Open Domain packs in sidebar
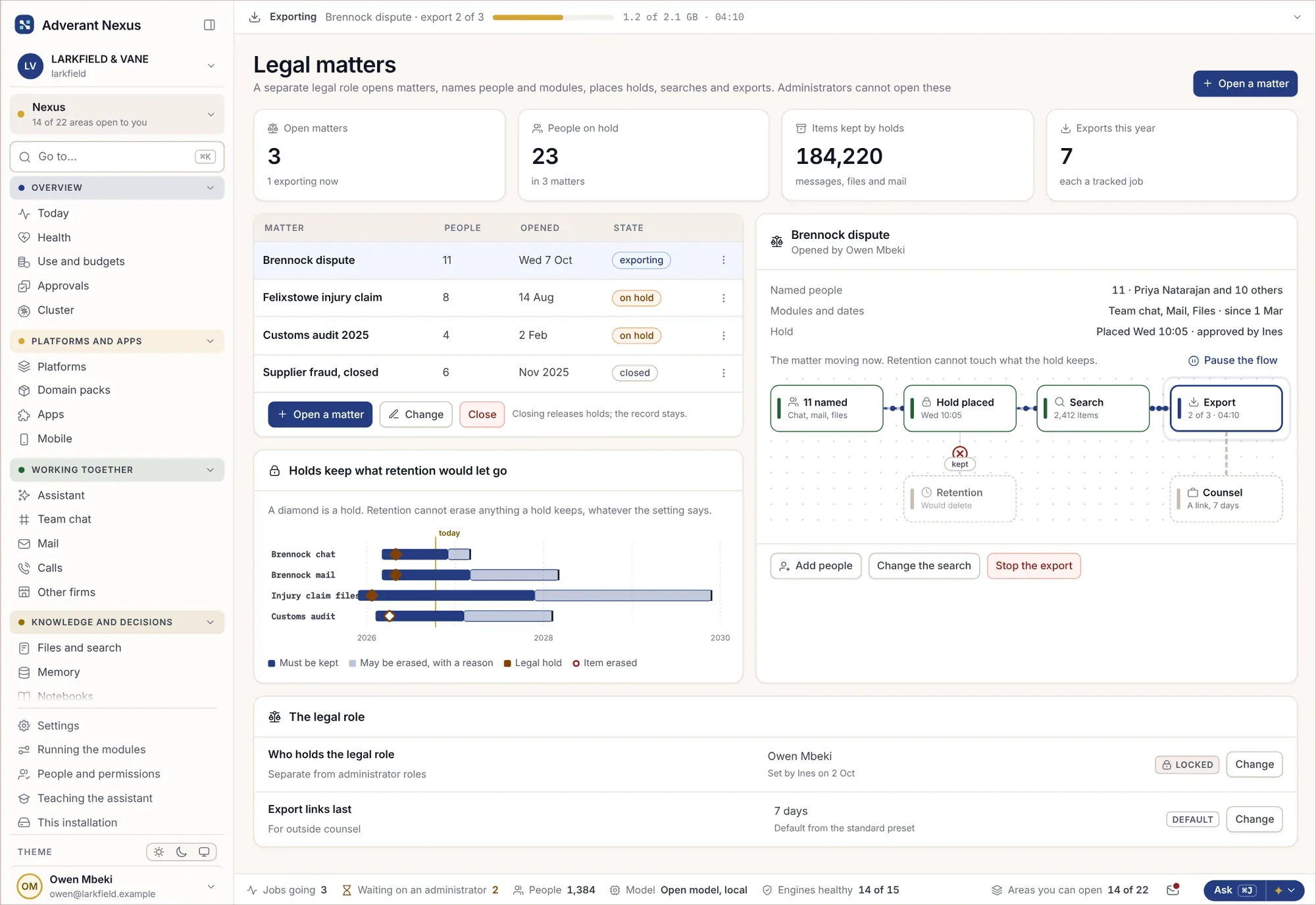The height and width of the screenshot is (905, 1316). (74, 390)
